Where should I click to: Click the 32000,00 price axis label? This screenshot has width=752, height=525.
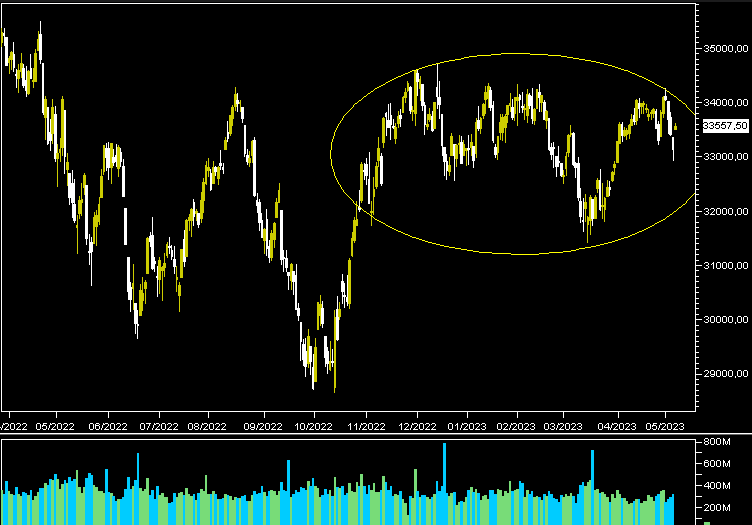point(726,211)
